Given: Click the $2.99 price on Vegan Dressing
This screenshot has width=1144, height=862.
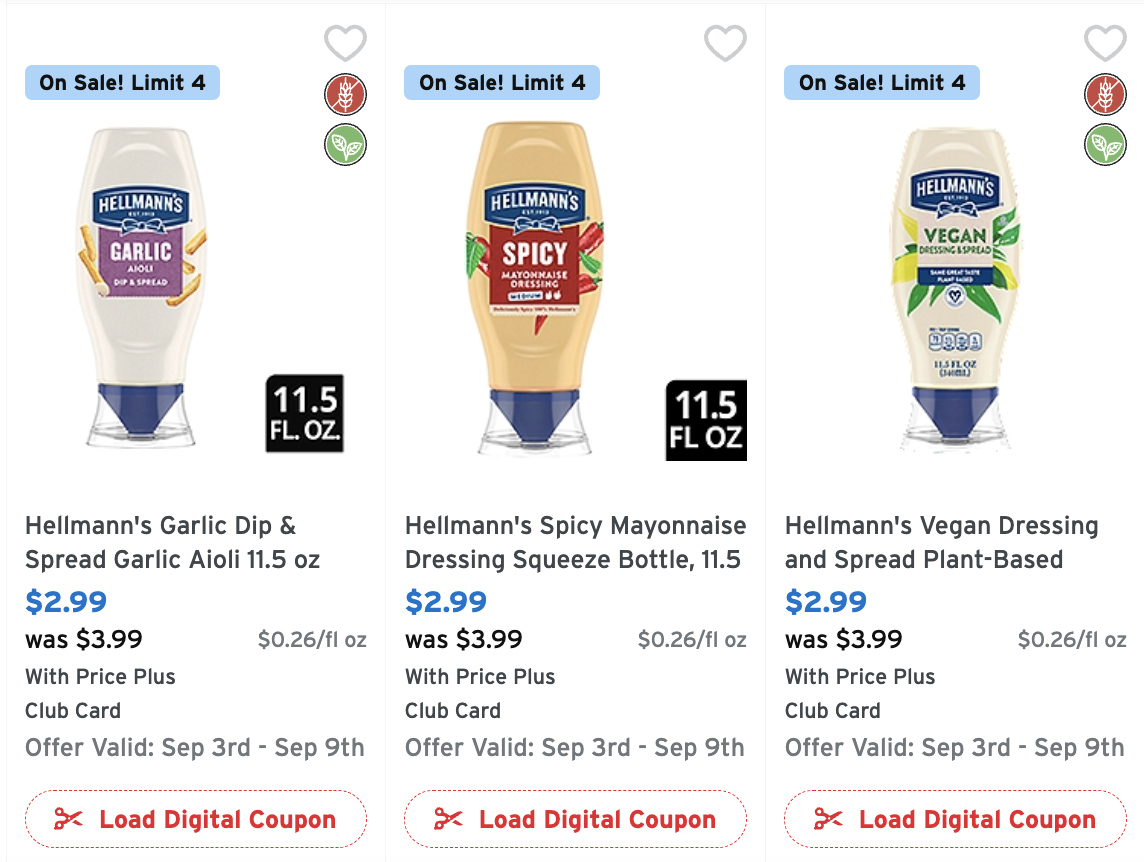Looking at the screenshot, I should (826, 601).
